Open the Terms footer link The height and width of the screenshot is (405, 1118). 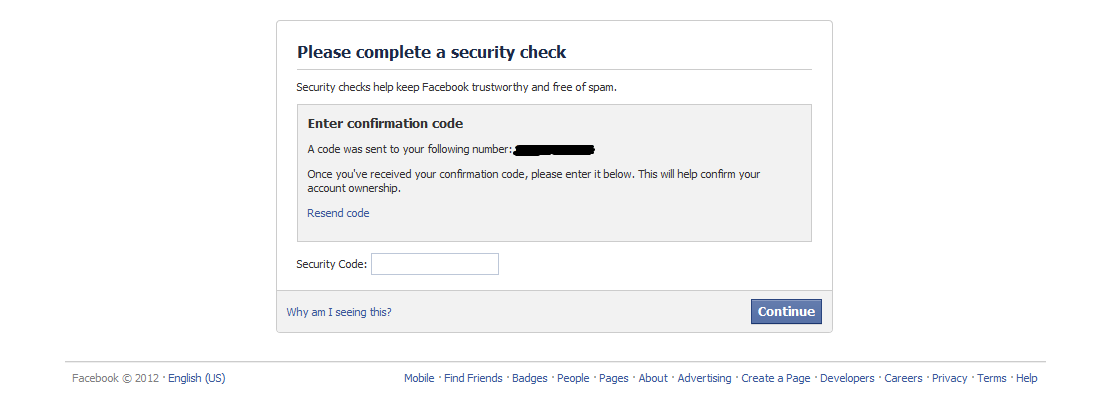coord(992,379)
